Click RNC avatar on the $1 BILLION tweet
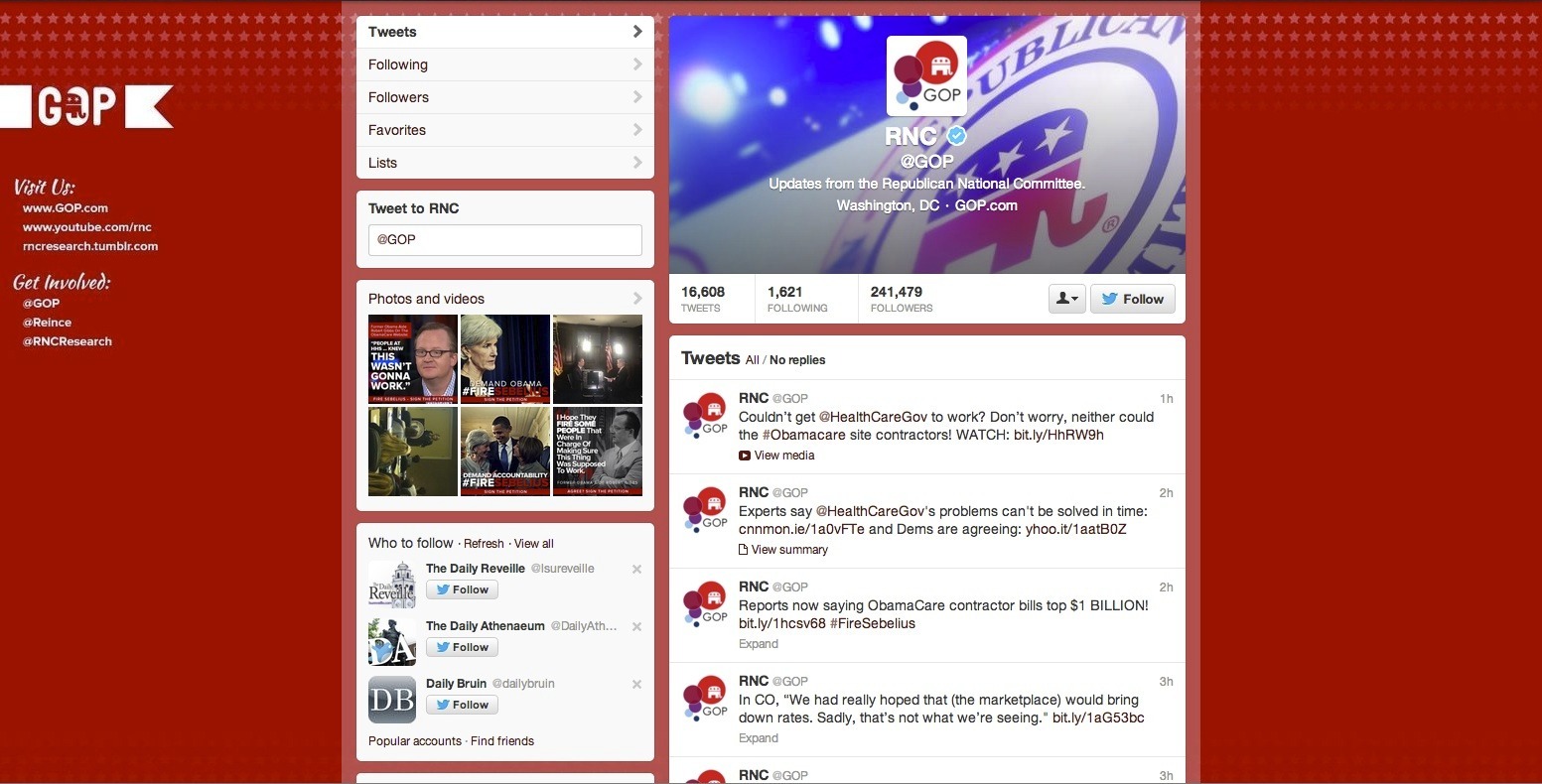Viewport: 1542px width, 784px height. point(705,603)
